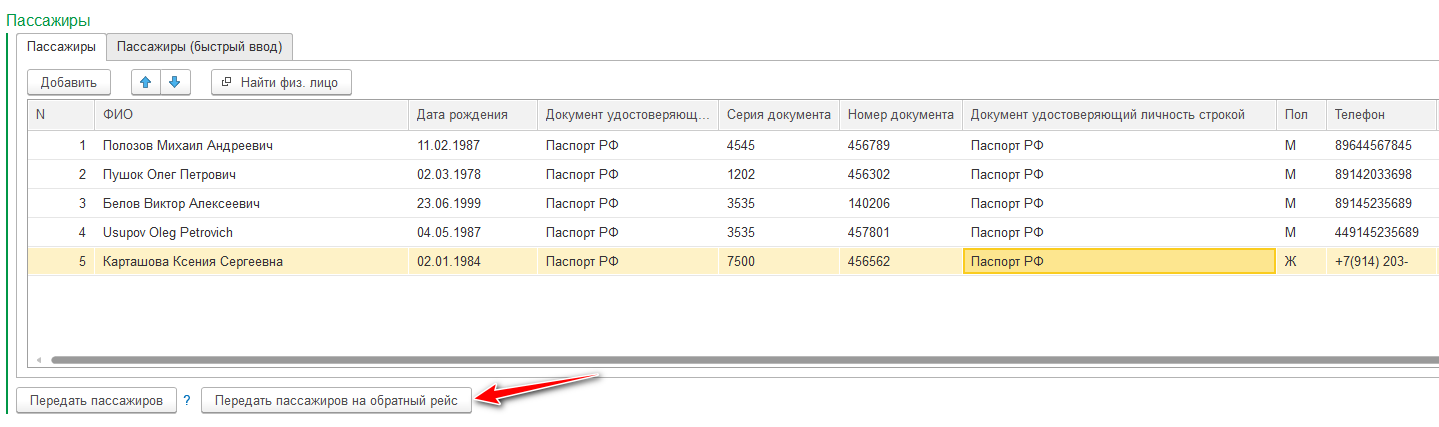The image size is (1439, 427).
Task: Select the Пассажиры tab
Action: pos(62,46)
